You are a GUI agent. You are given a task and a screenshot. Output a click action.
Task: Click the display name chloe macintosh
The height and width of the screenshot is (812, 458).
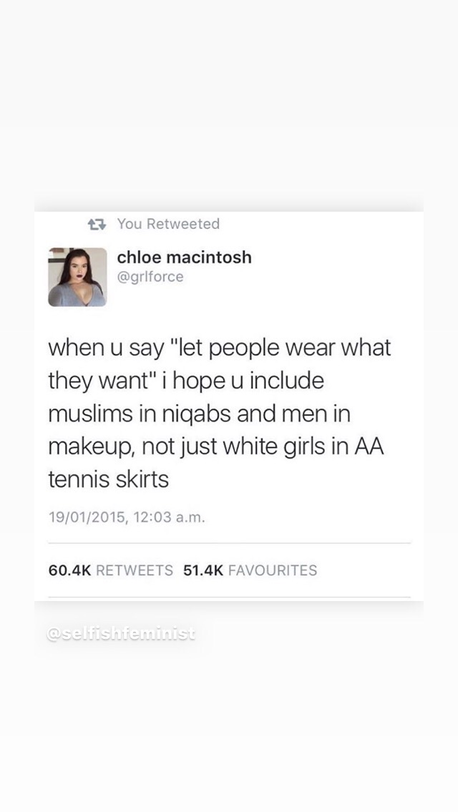(184, 257)
